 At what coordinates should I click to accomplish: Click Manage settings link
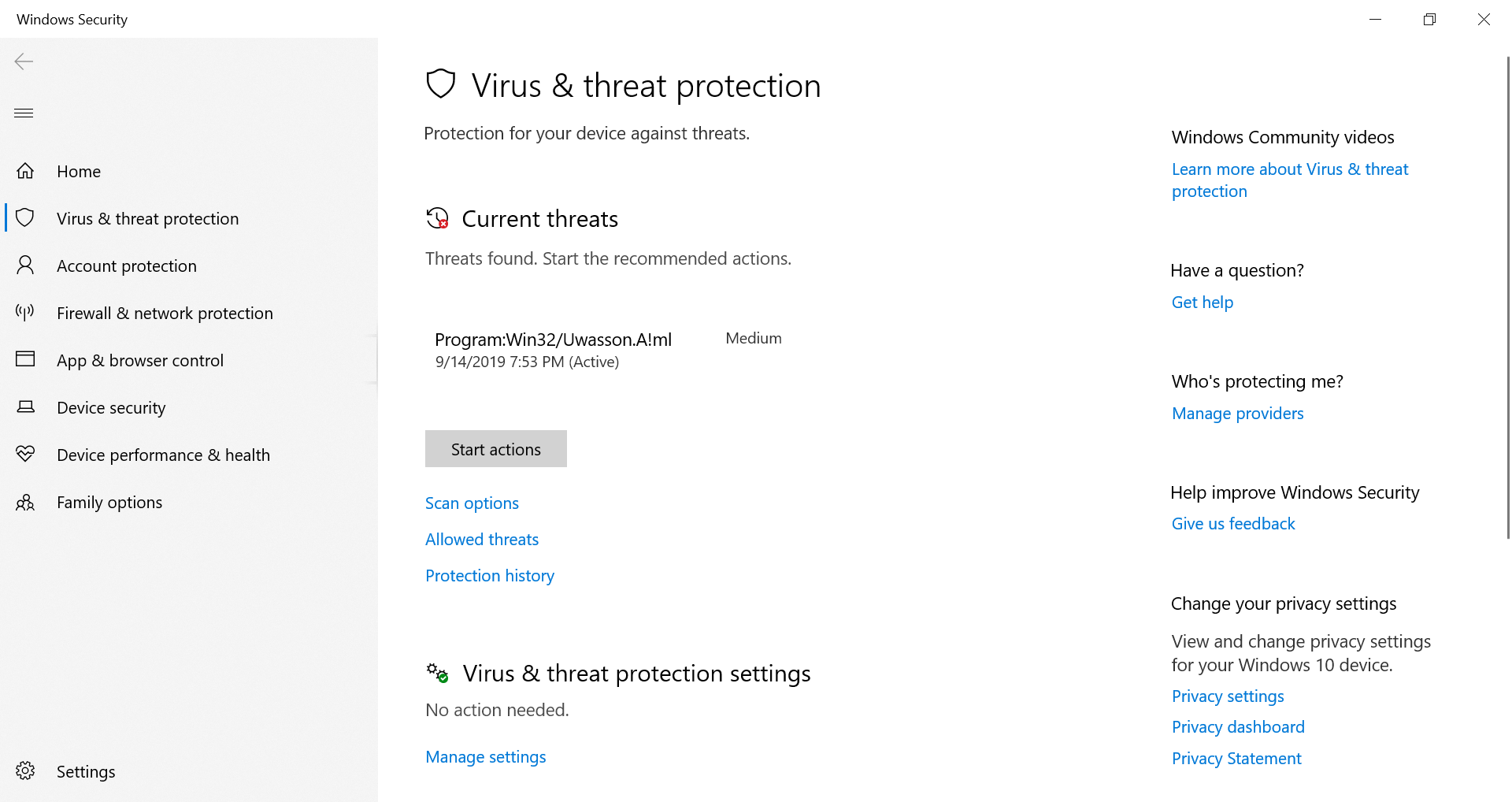pos(486,757)
